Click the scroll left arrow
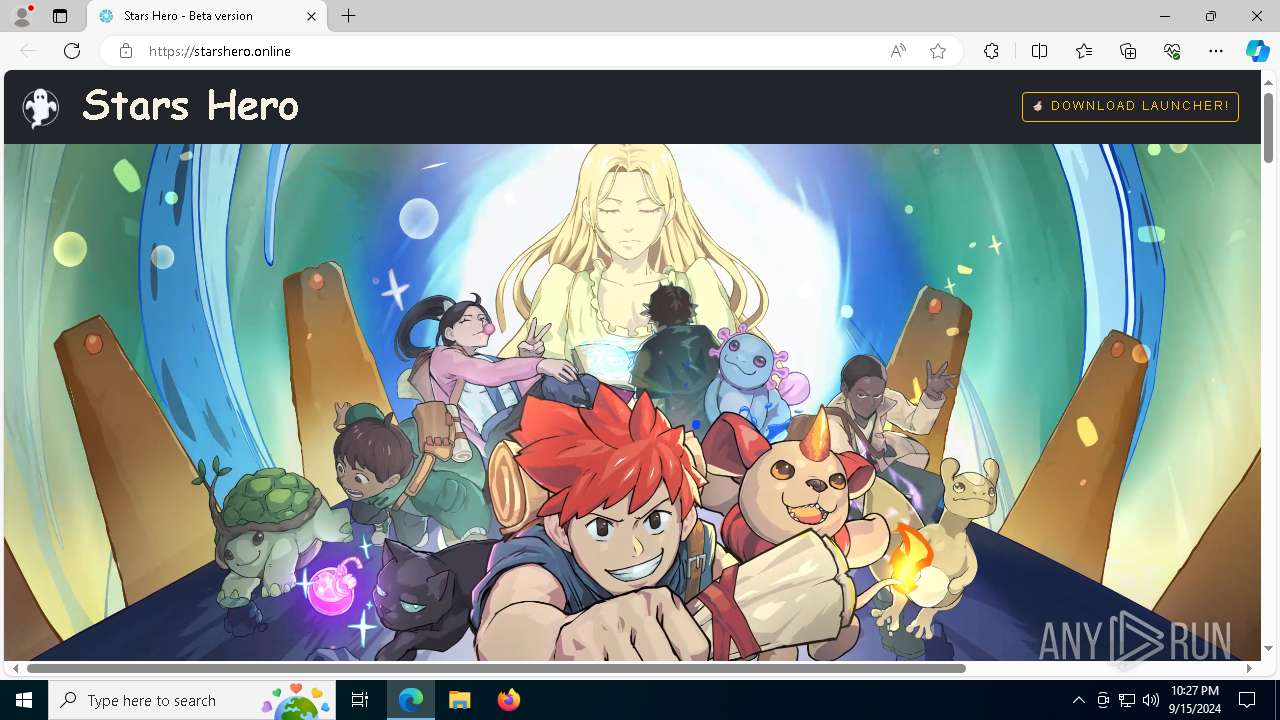 pos(14,668)
